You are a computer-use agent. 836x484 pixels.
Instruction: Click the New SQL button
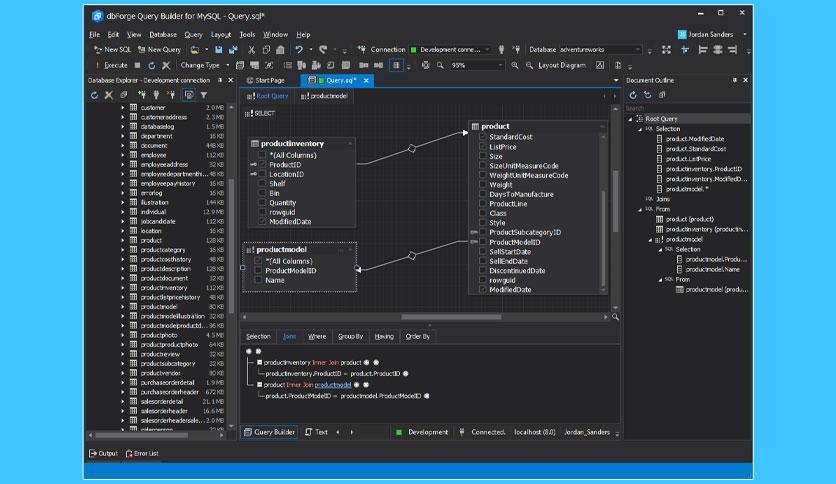pyautogui.click(x=112, y=50)
